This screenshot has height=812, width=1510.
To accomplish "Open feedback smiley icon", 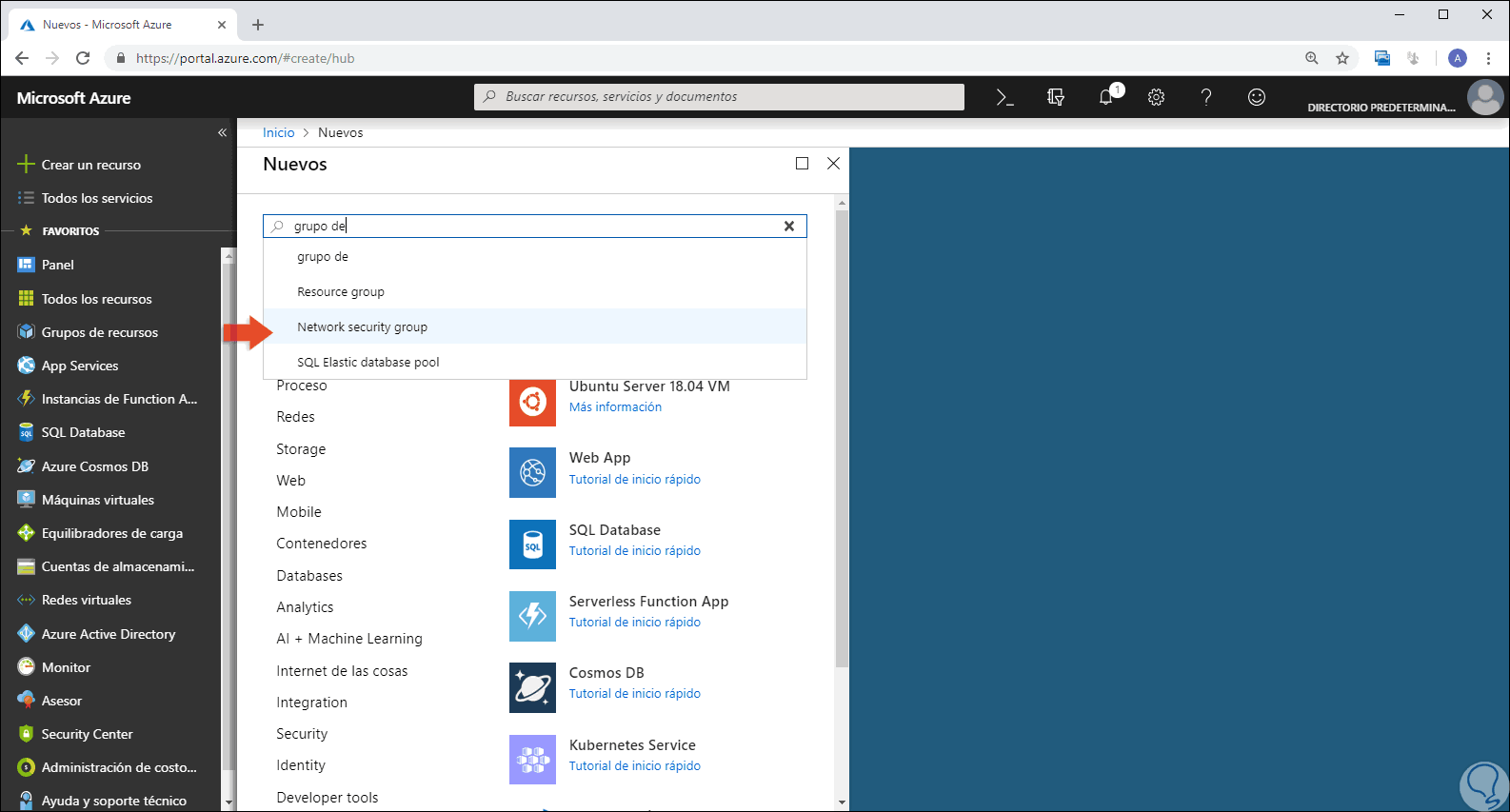I will pos(1257,97).
